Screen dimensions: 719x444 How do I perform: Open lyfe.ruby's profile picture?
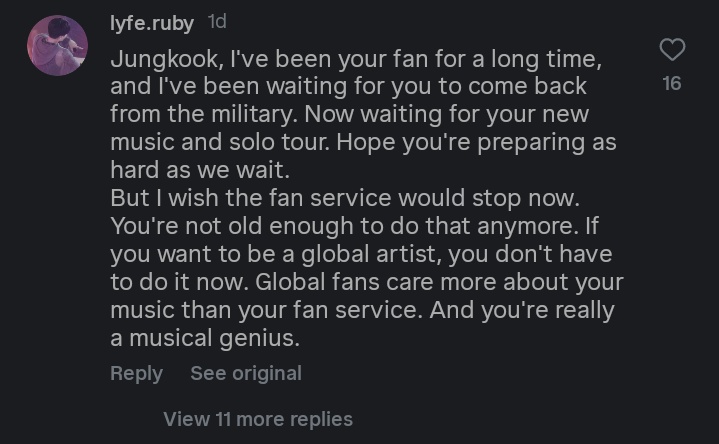click(56, 46)
